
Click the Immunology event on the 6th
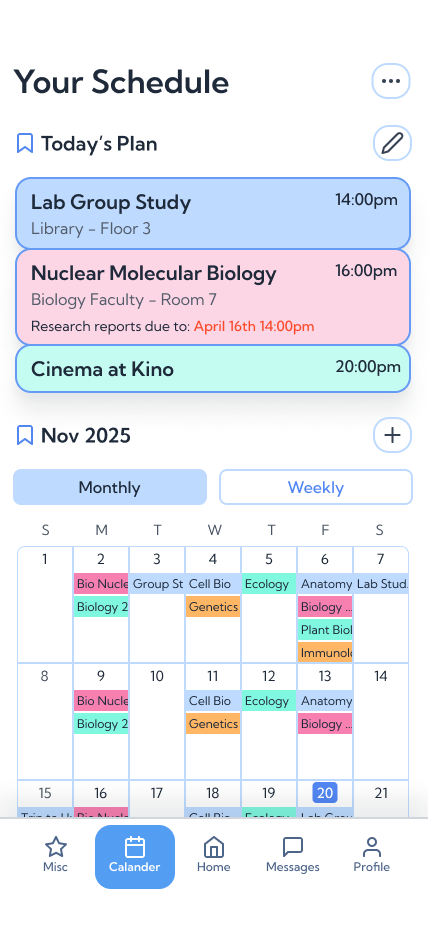(325, 653)
